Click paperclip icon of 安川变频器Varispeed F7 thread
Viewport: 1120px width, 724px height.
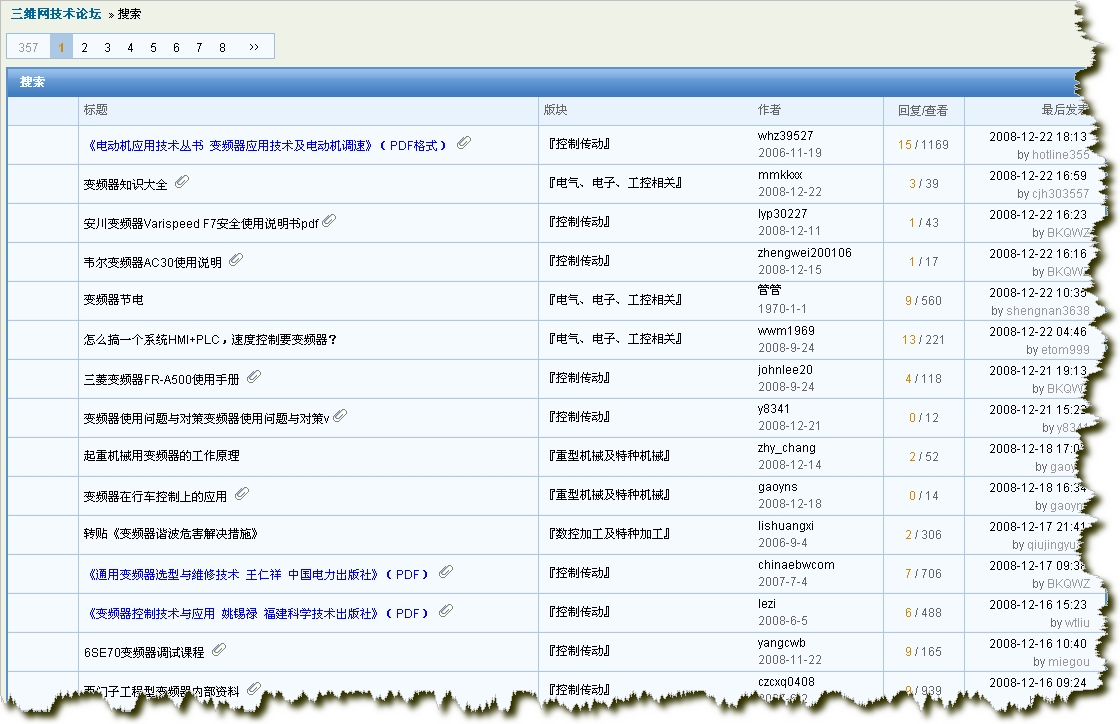click(329, 221)
